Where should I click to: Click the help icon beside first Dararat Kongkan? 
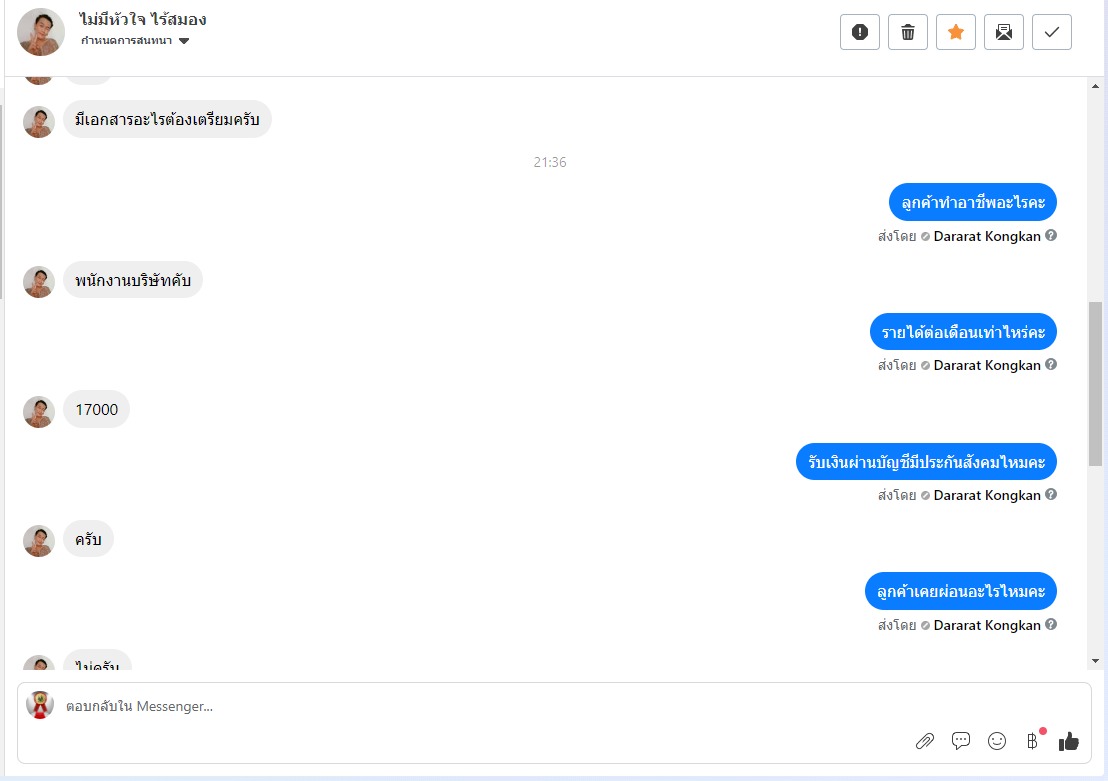[1051, 235]
